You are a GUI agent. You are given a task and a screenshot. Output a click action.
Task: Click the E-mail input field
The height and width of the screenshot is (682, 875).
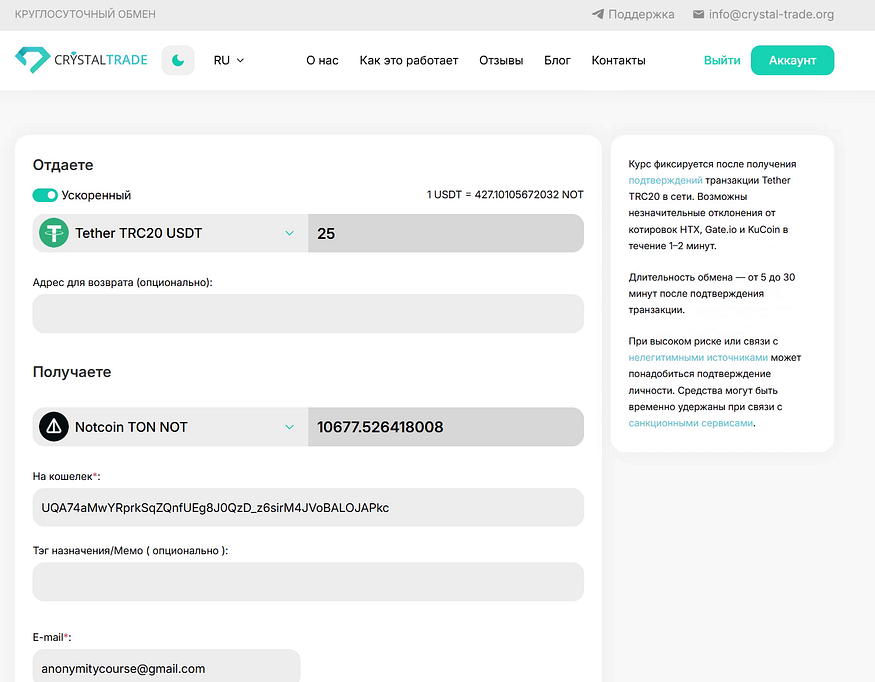tap(166, 666)
